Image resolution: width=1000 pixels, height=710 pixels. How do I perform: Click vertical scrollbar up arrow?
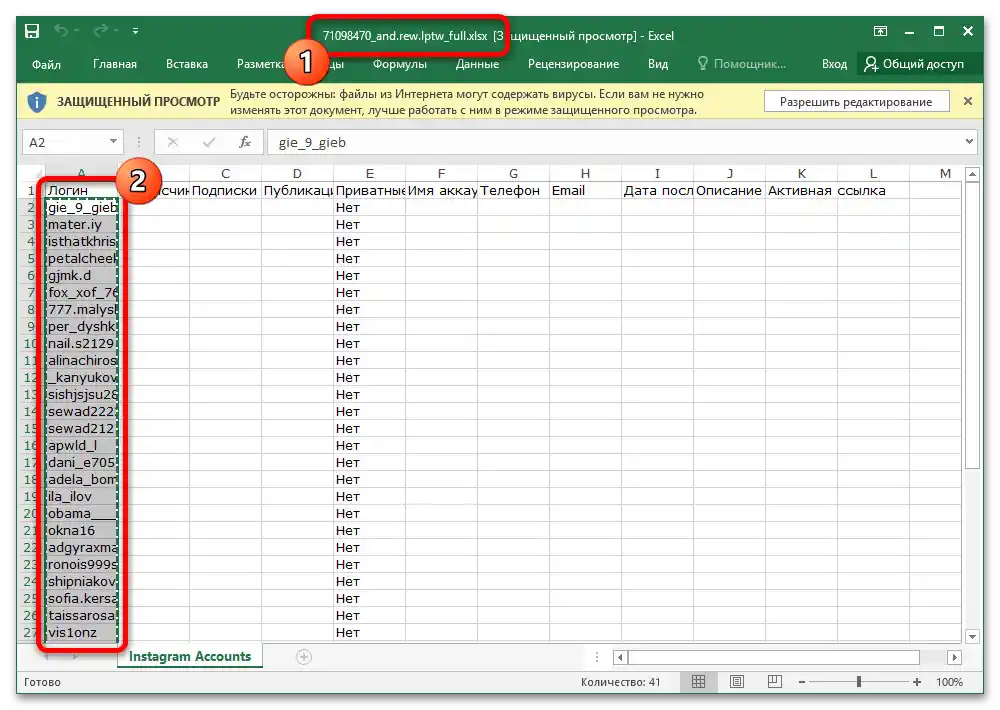tap(972, 174)
